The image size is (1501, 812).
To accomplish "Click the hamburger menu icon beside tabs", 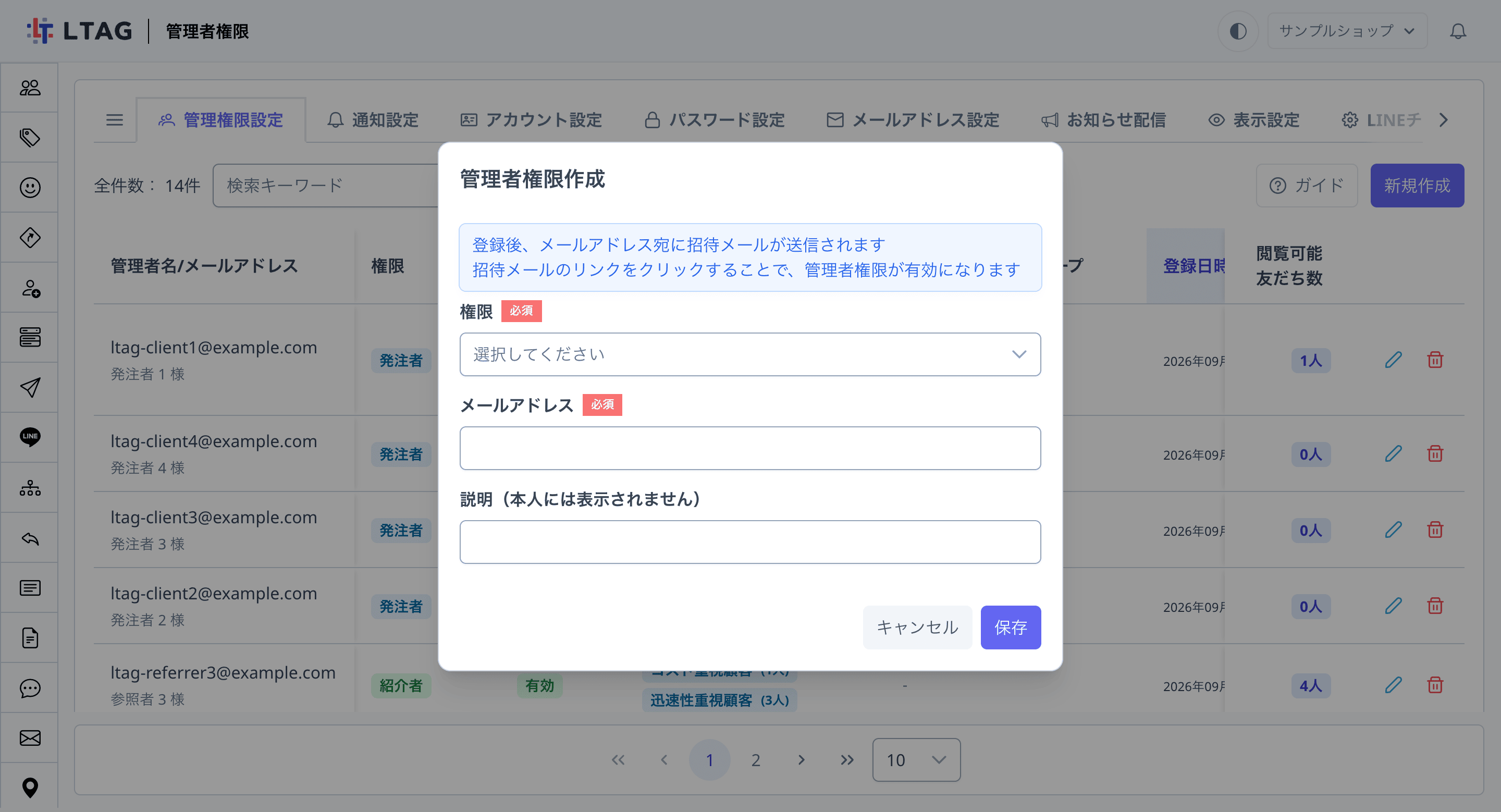I will pos(114,120).
